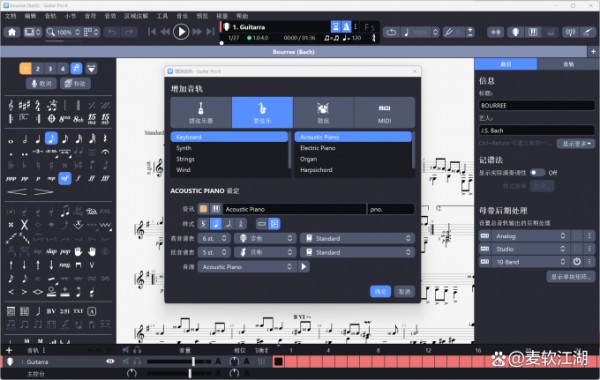600x380 pixels.
Task: Toggle power button of 10-Band equalizer
Action: point(577,262)
